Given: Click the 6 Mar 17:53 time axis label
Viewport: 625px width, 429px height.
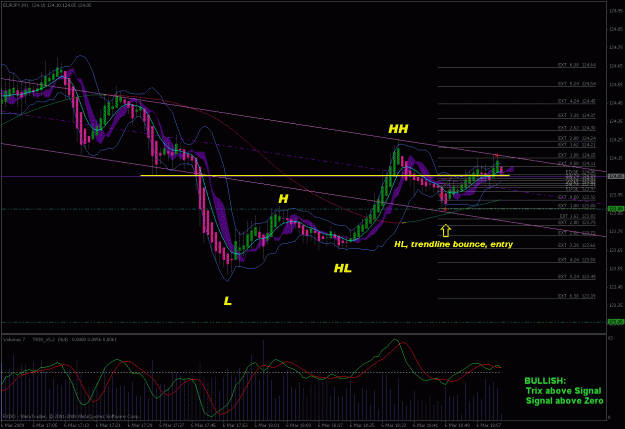Looking at the screenshot, I should coord(235,425).
